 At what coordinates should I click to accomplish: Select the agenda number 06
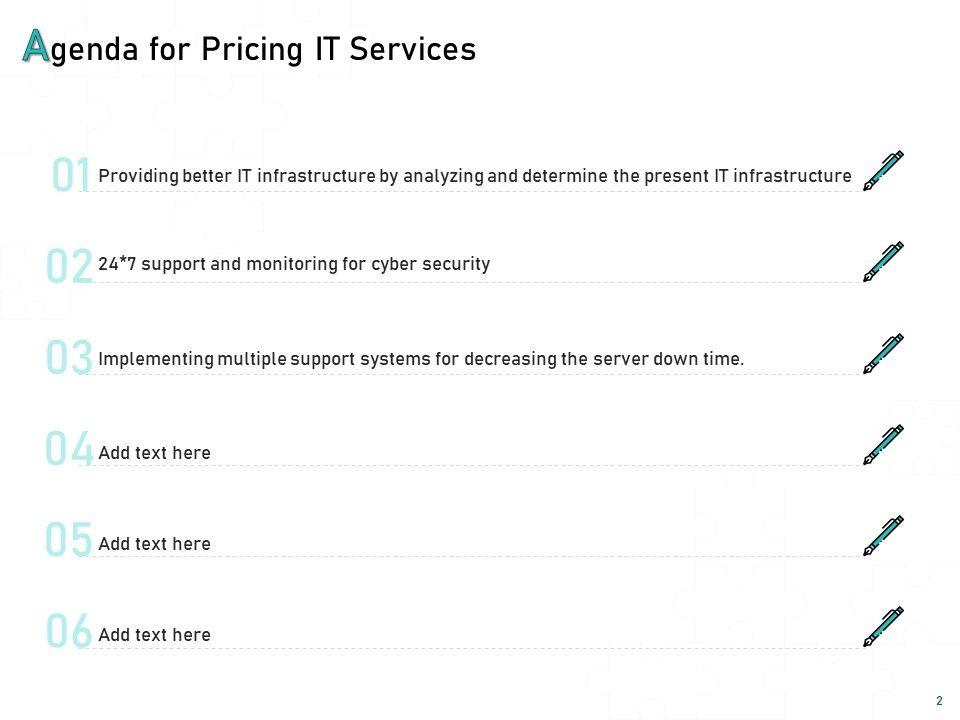70,631
